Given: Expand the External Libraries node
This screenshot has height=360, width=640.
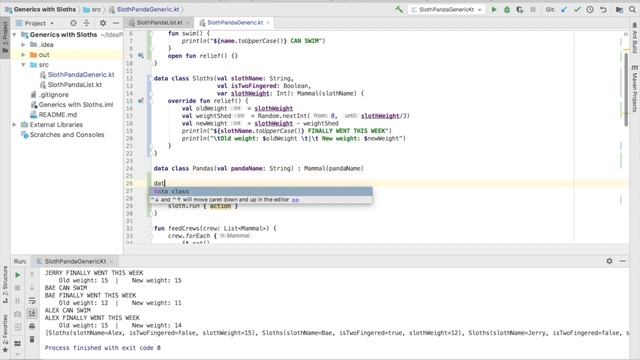Looking at the screenshot, I should 15,124.
